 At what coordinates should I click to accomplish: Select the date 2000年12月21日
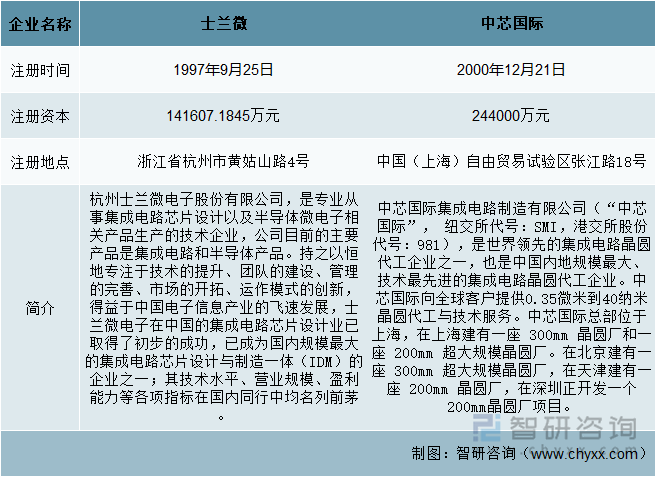click(511, 69)
